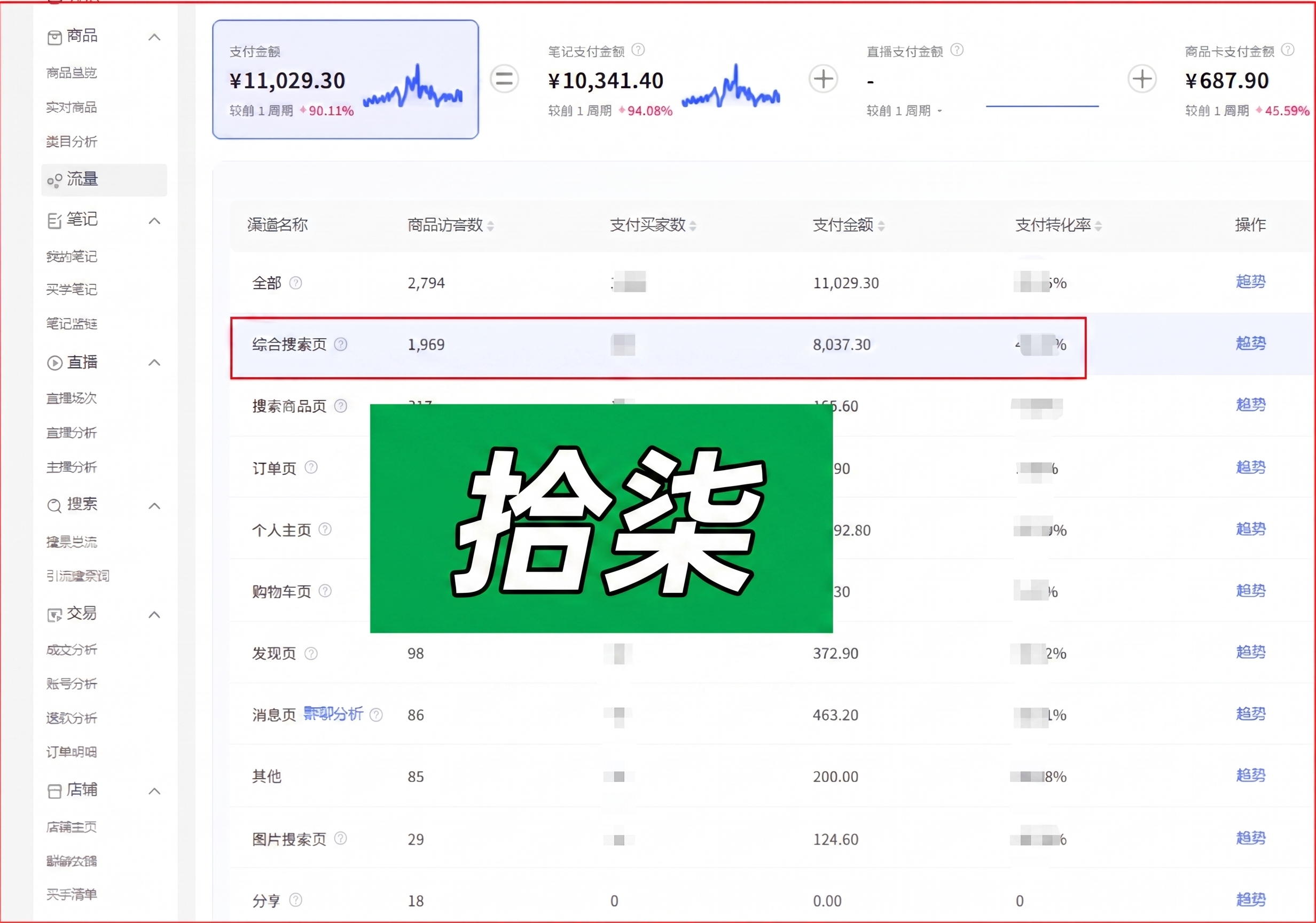The height and width of the screenshot is (923, 1316).
Task: Open 主播分析 in sidebar
Action: 72,467
